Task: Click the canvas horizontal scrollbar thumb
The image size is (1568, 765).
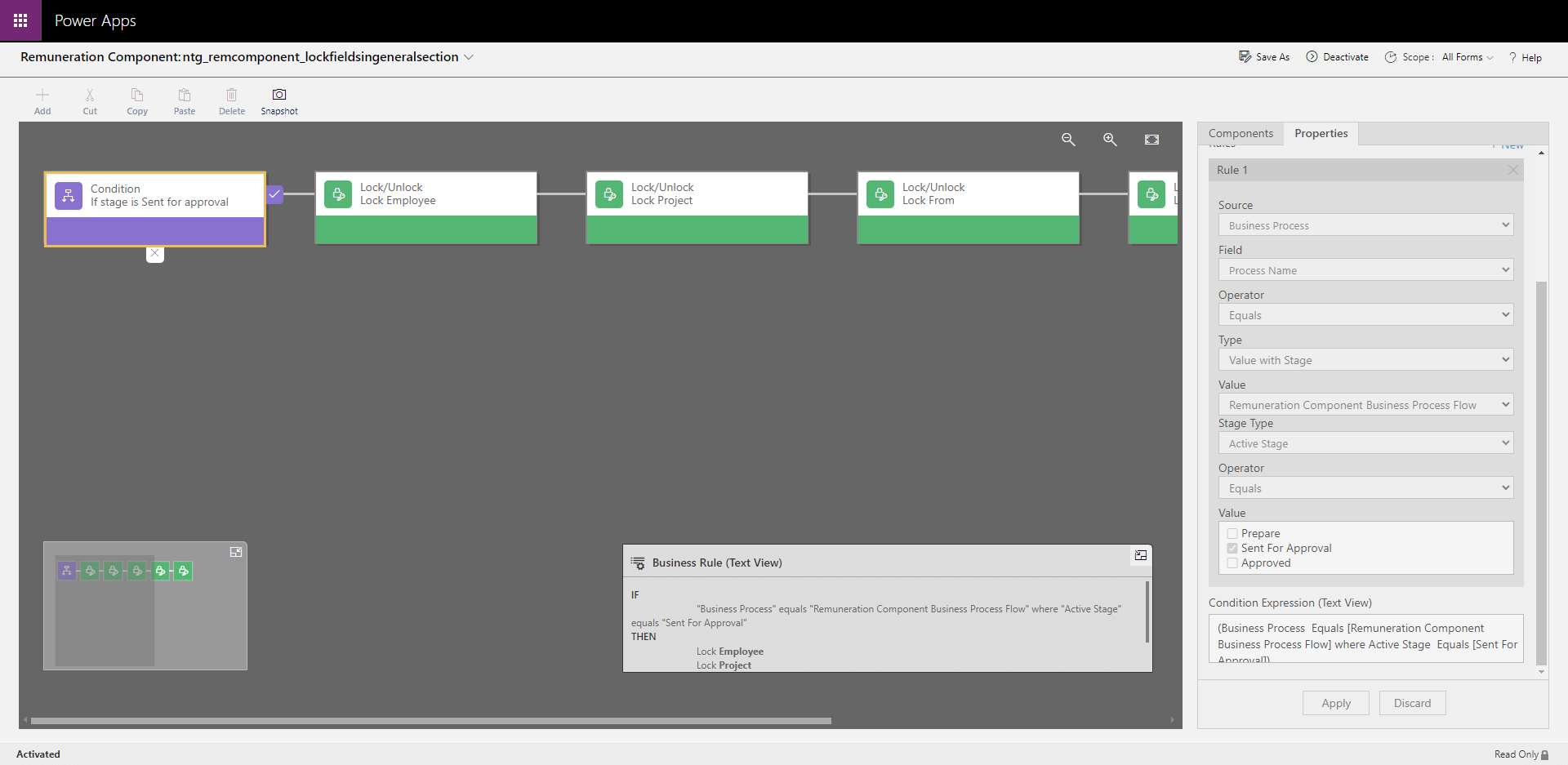Action: click(430, 721)
